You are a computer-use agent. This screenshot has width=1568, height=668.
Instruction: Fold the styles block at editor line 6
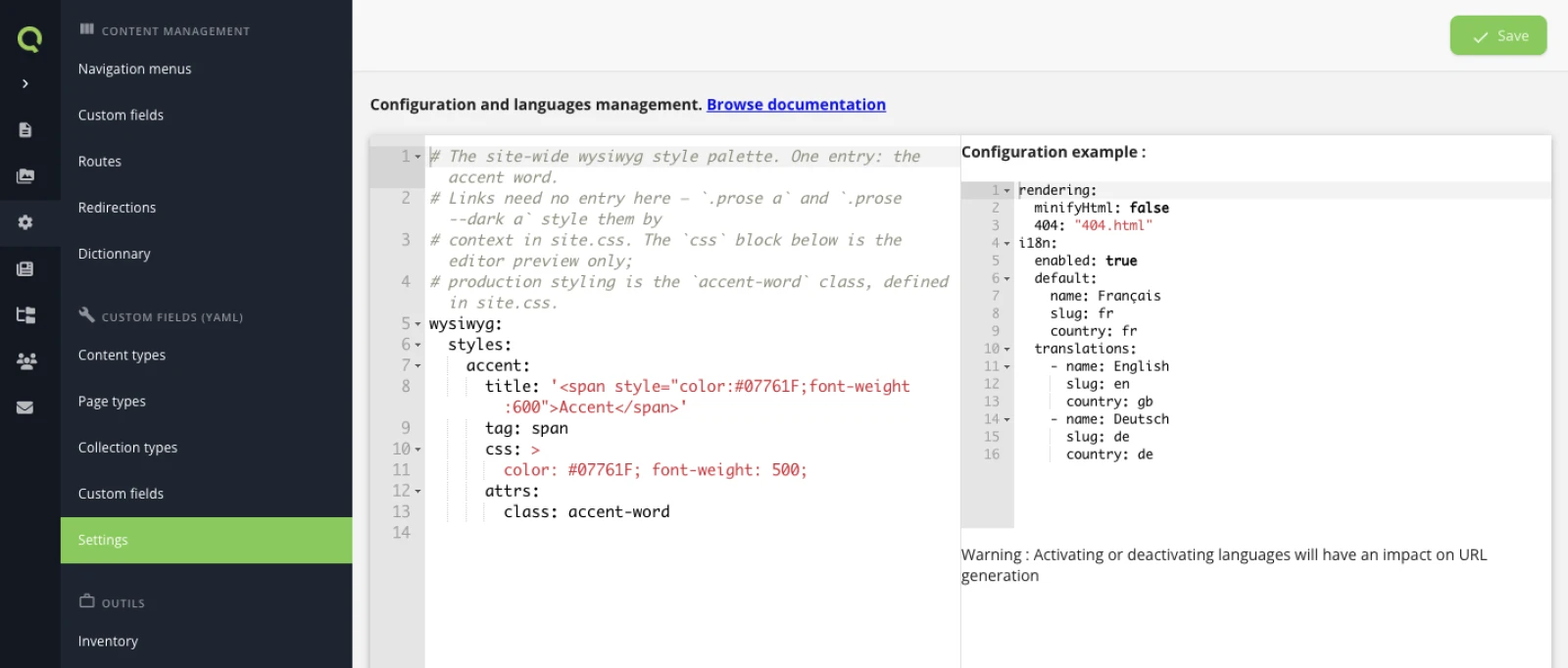(418, 345)
